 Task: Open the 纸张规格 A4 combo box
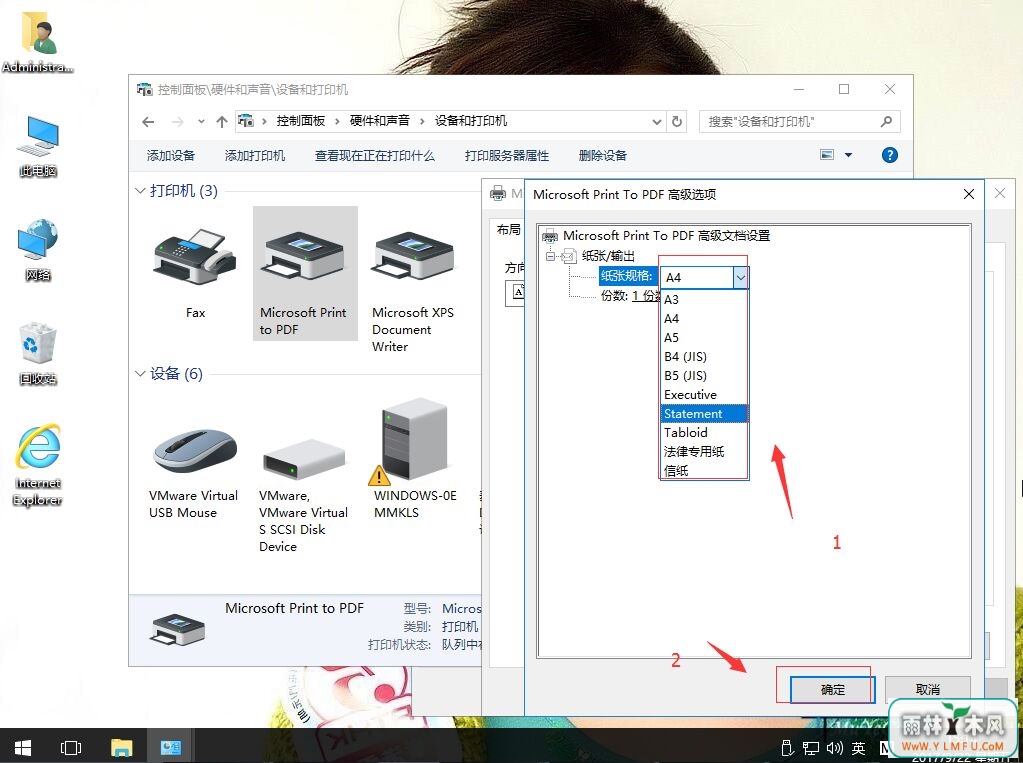[704, 277]
